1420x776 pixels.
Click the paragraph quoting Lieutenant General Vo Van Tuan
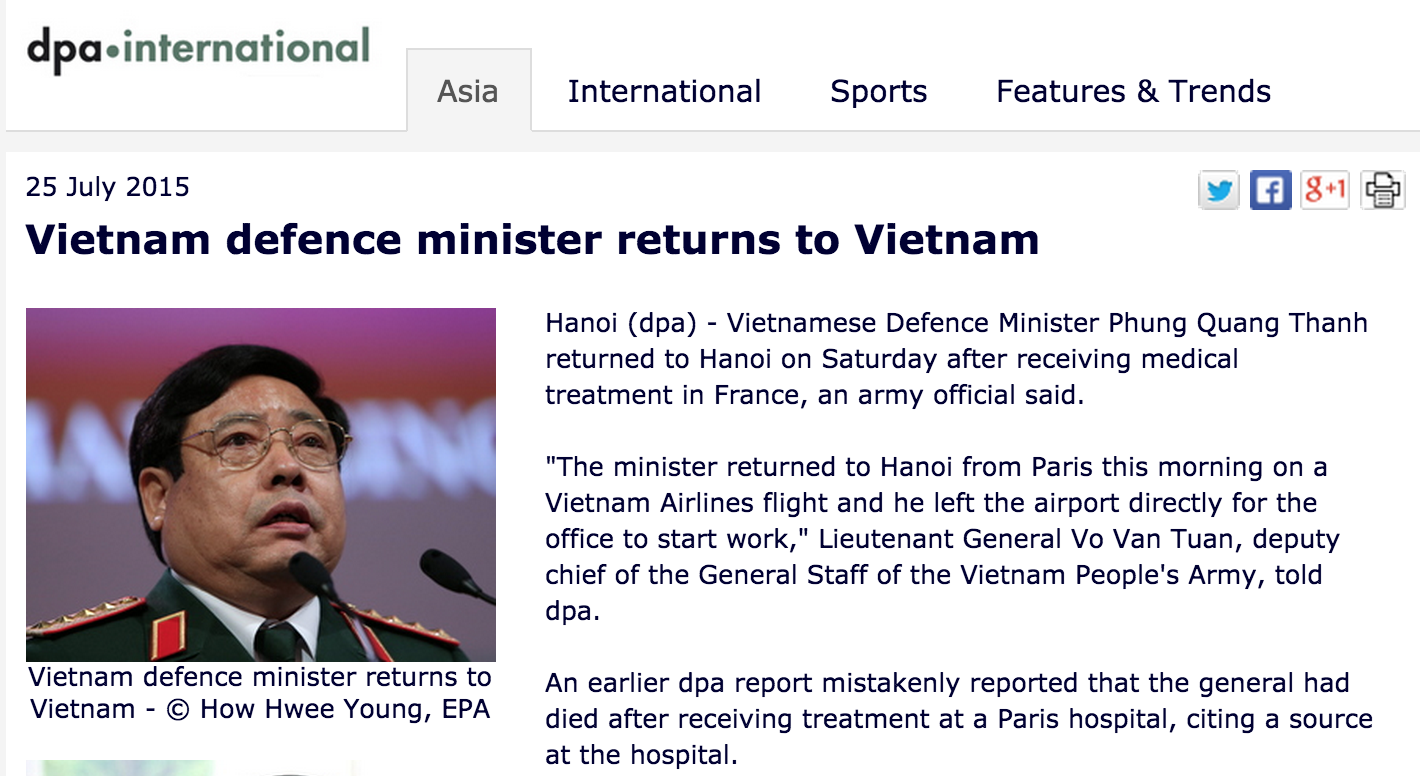[943, 539]
